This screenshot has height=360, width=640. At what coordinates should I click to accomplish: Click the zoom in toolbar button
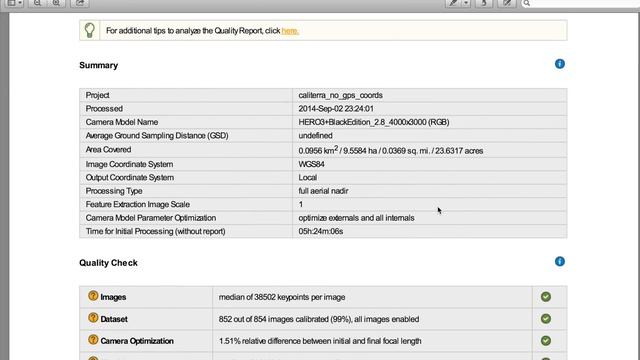pyautogui.click(x=56, y=3)
